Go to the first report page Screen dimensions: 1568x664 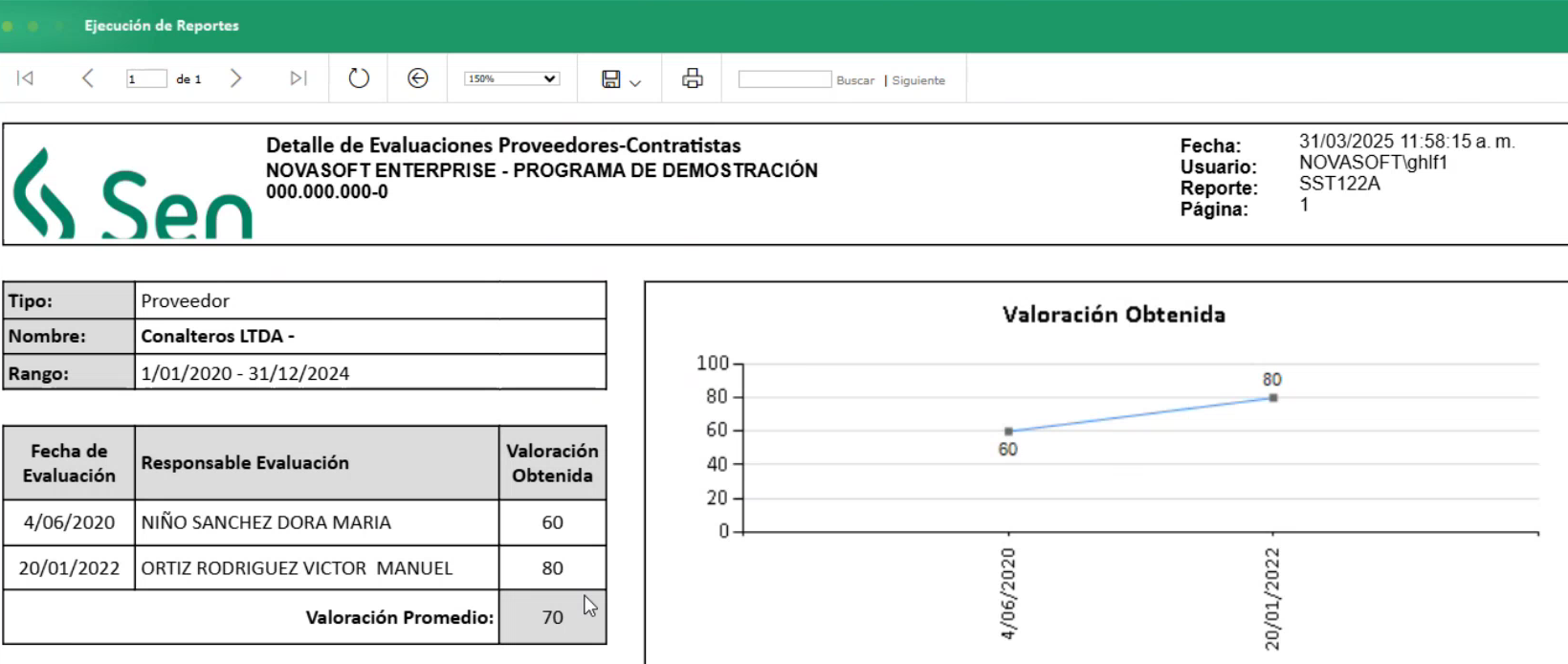click(26, 78)
